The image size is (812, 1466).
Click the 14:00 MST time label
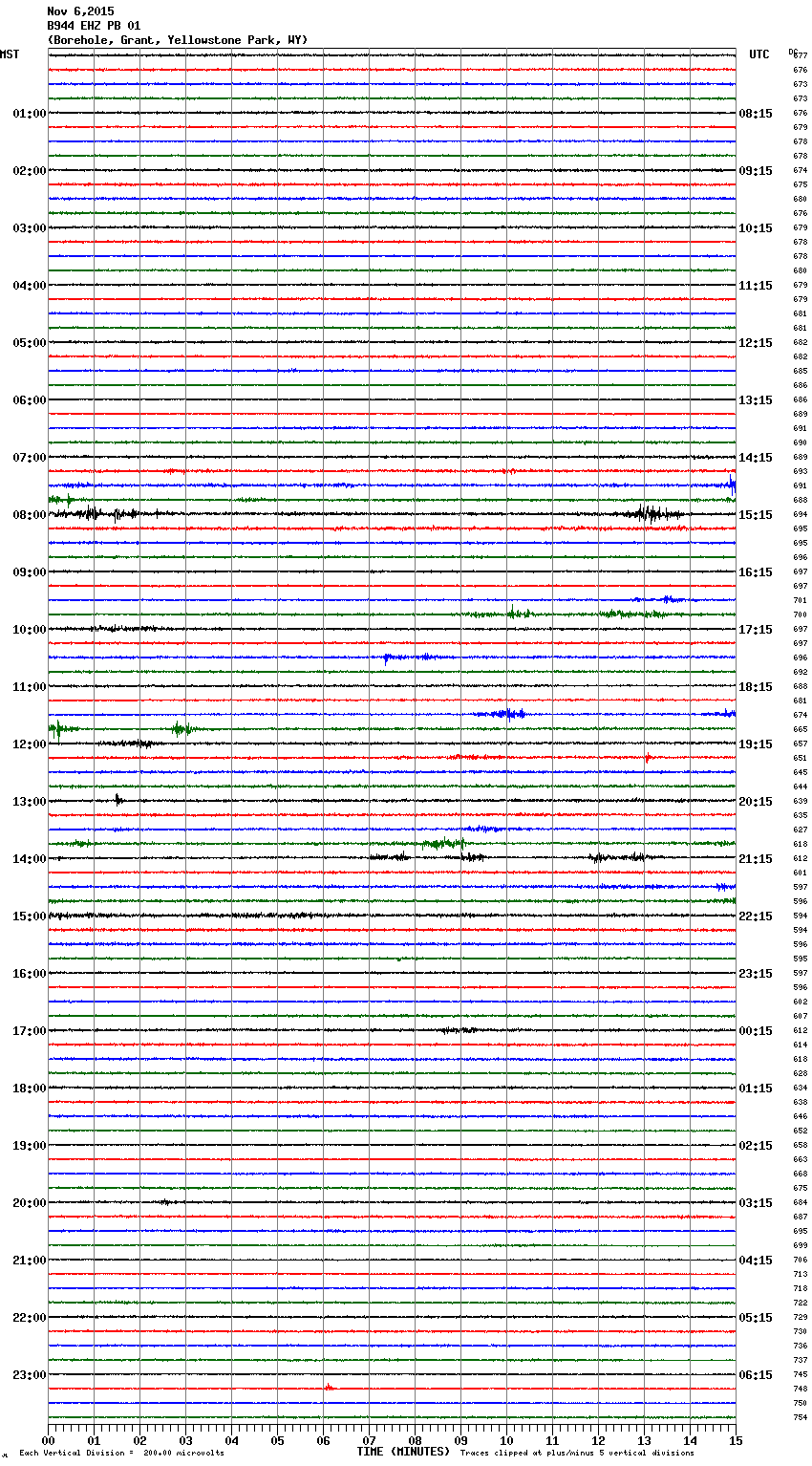[x=30, y=859]
